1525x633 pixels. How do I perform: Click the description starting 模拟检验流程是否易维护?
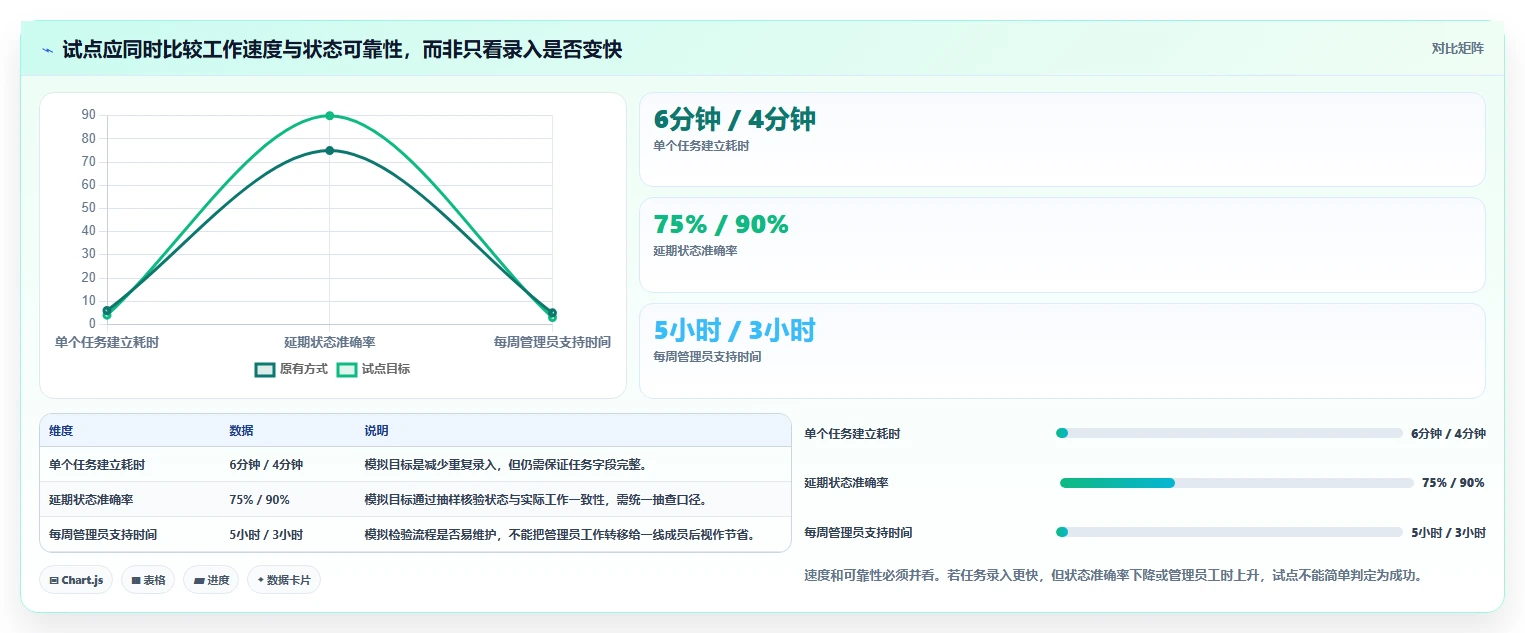click(559, 535)
